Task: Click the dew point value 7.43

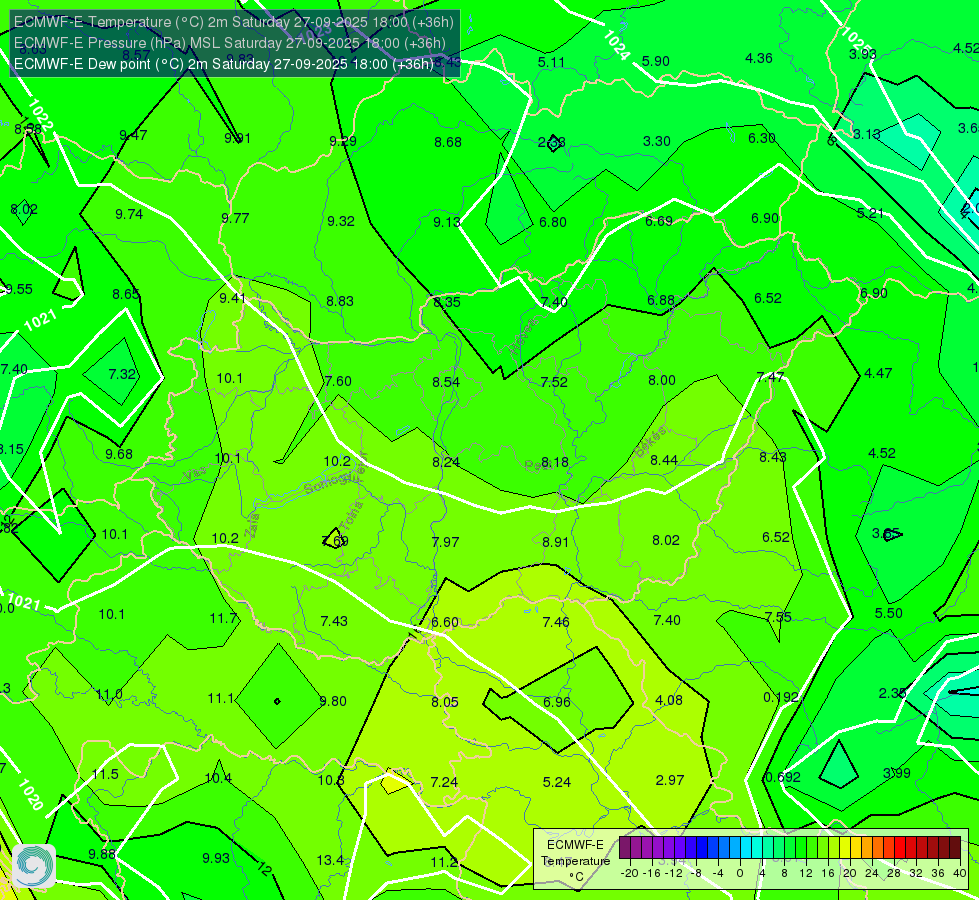Action: (334, 621)
